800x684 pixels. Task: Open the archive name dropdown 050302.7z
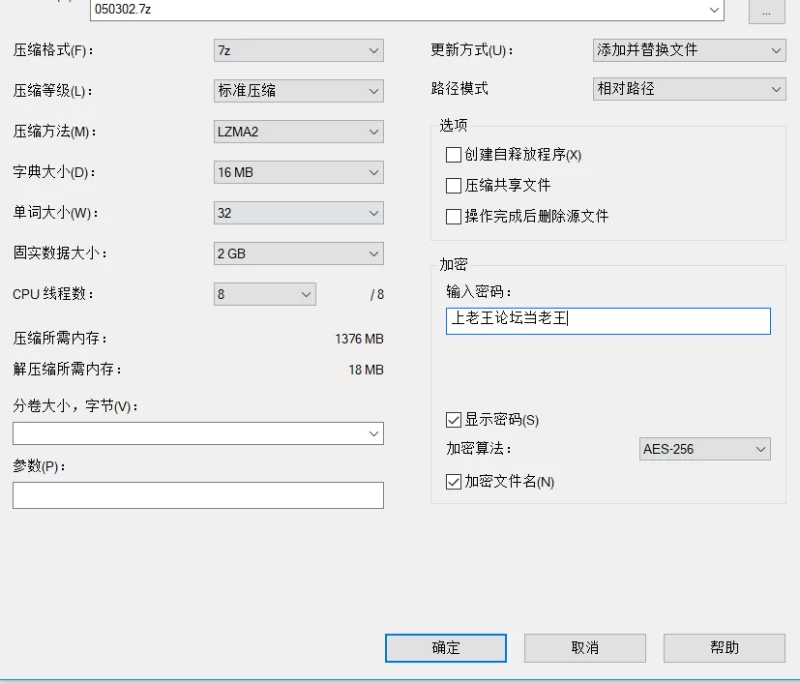407,10
